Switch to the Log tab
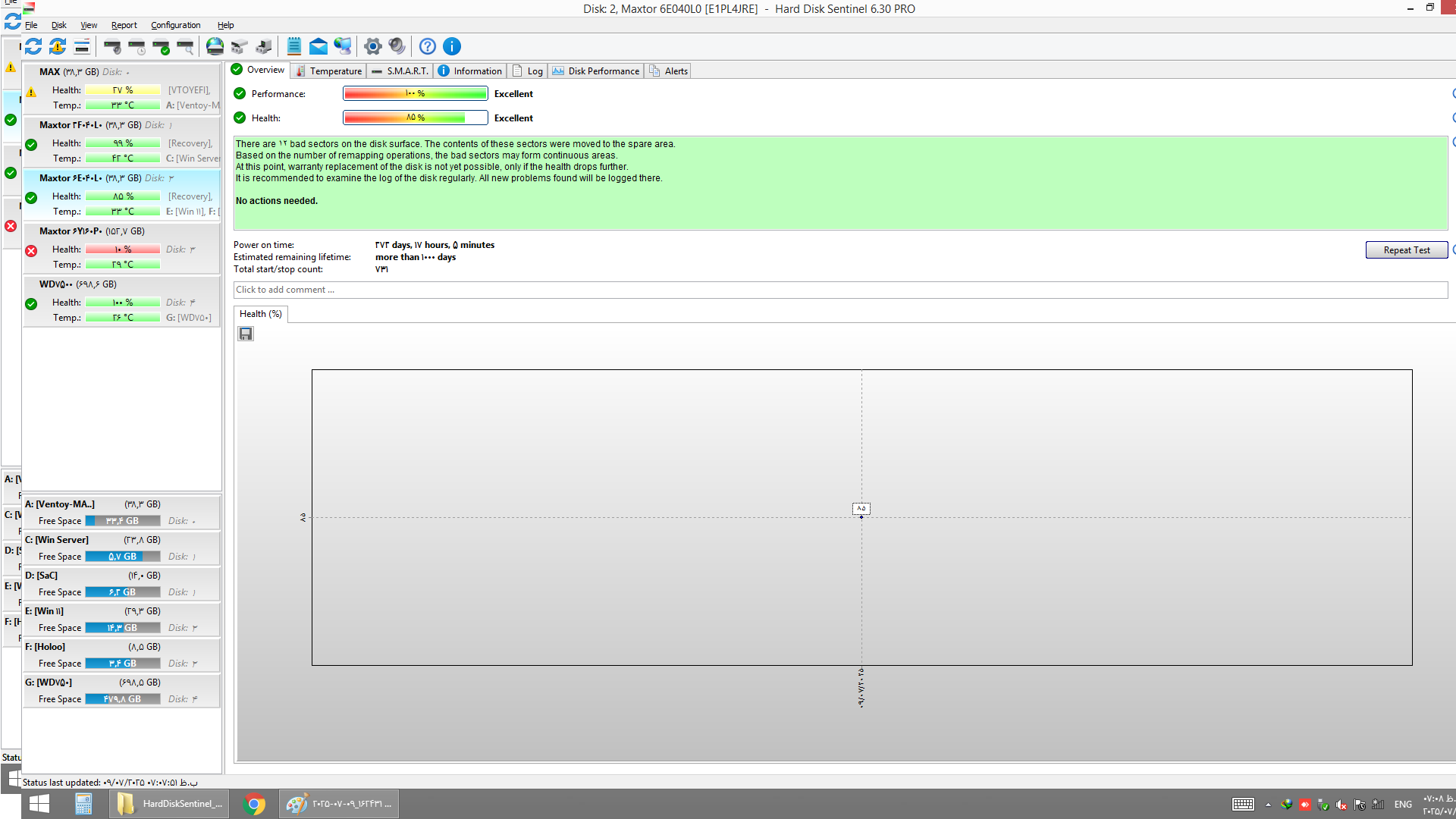1456x819 pixels. (528, 71)
